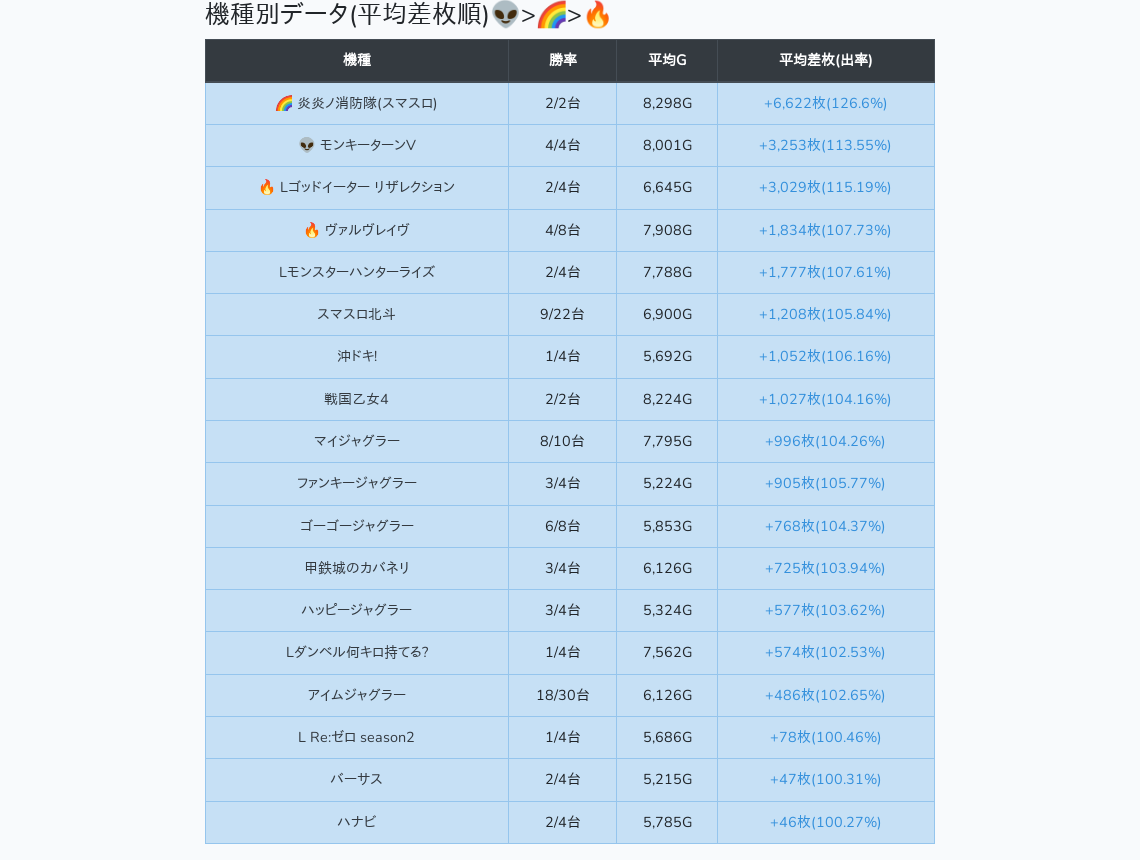Click the fire emoji beside Lゴッドイーター リザレクション
This screenshot has width=1140, height=860.
tap(267, 187)
